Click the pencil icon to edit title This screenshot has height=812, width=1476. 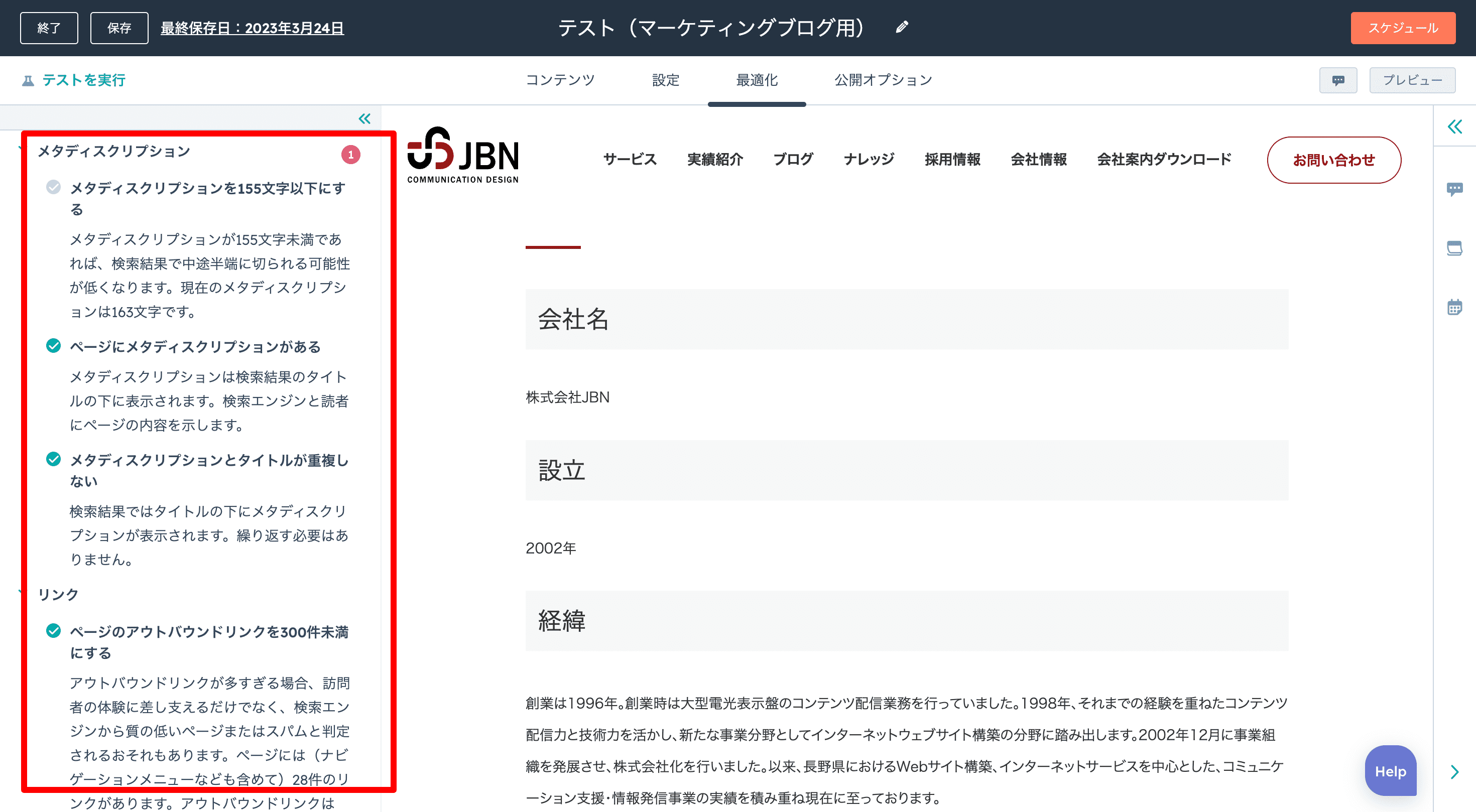902,27
